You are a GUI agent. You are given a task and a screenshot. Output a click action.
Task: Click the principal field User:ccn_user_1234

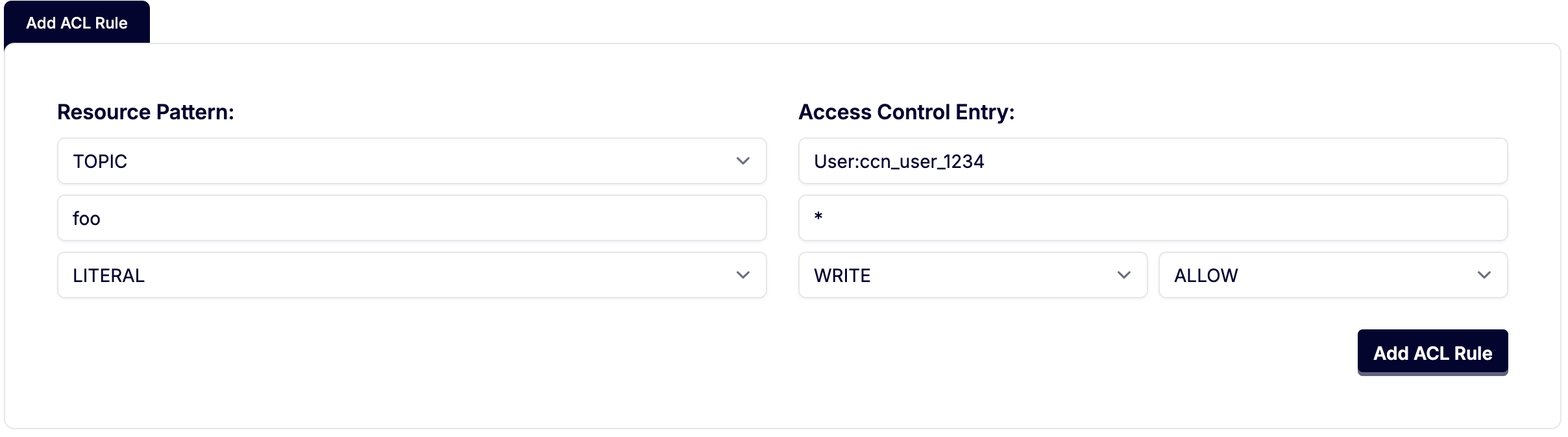pos(1153,161)
